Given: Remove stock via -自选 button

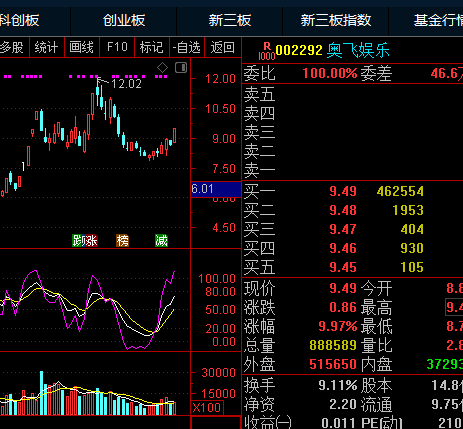Looking at the screenshot, I should (x=187, y=47).
